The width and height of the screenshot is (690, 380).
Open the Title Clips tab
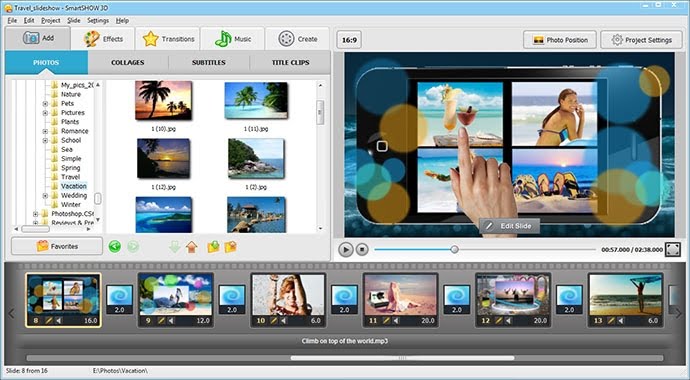(290, 62)
